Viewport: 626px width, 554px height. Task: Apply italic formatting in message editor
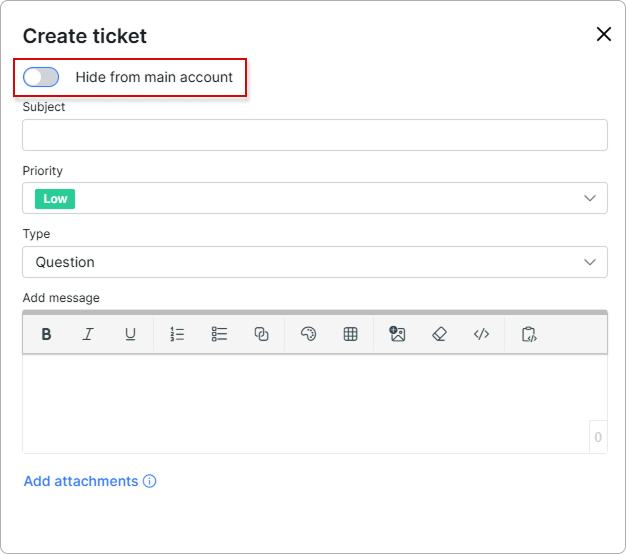tap(88, 334)
